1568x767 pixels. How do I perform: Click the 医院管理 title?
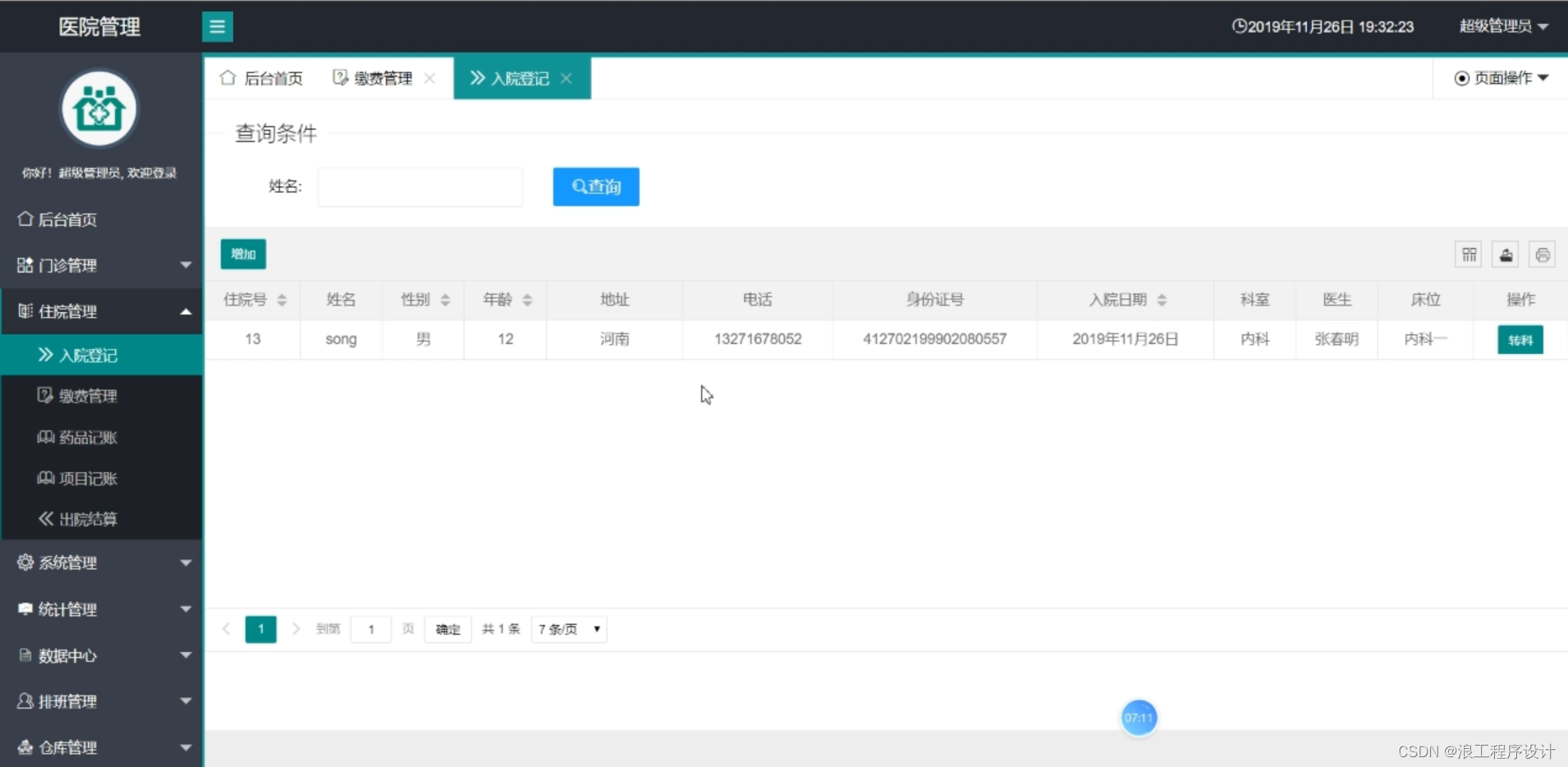pyautogui.click(x=99, y=26)
